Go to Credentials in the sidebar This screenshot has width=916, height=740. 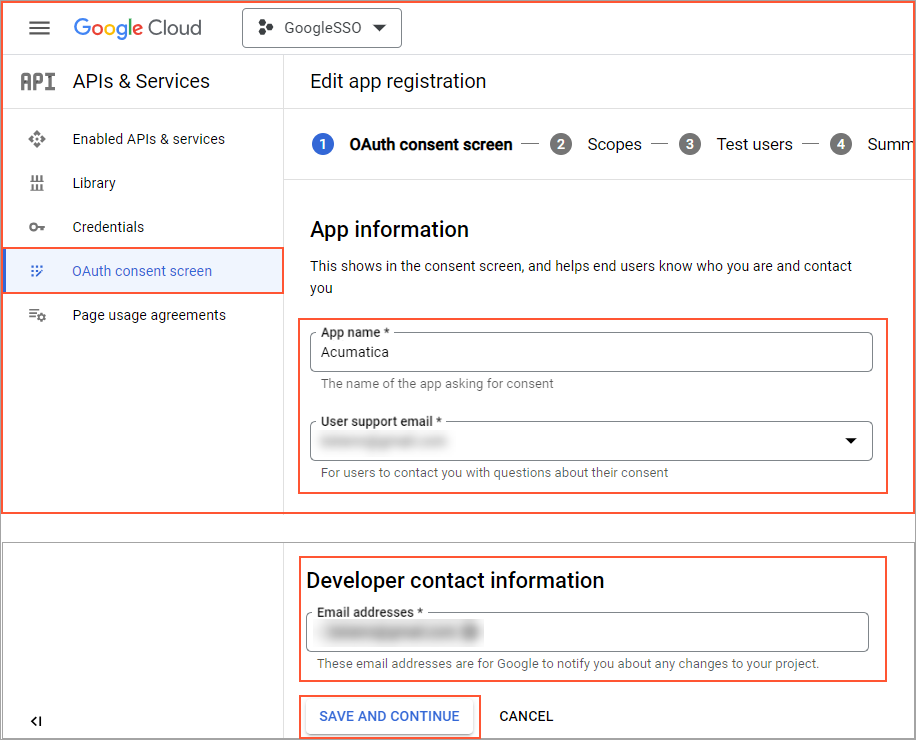[x=108, y=227]
